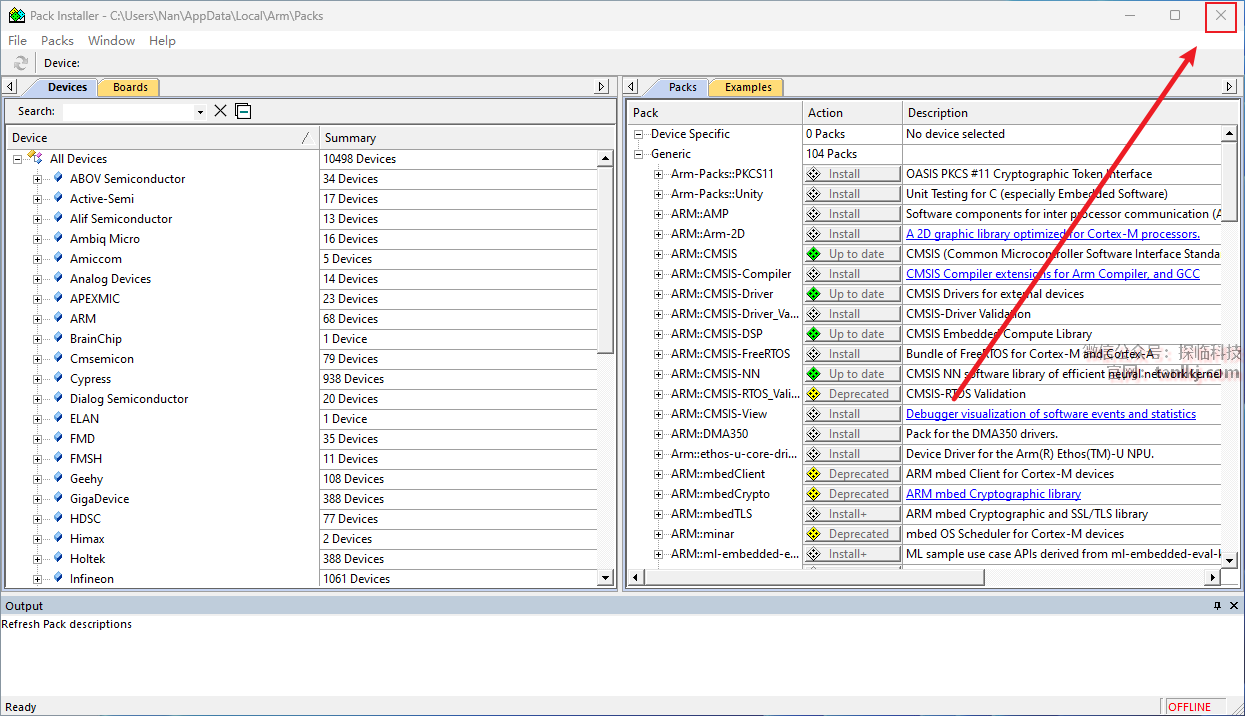The width and height of the screenshot is (1245, 716).
Task: Close the Output panel
Action: 1235,606
